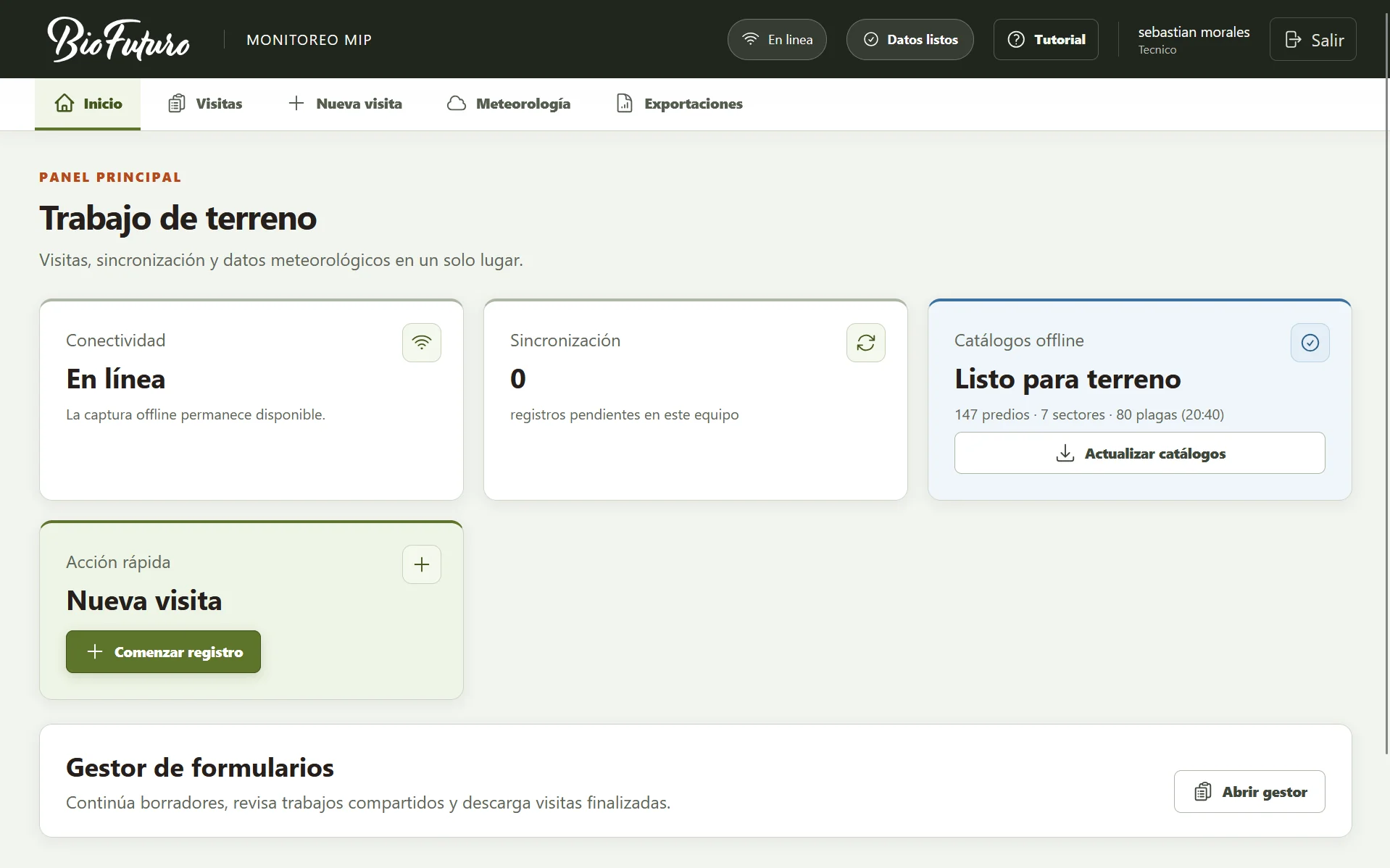Click the download icon in Actualizar catálogos
The width and height of the screenshot is (1390, 868).
[x=1065, y=454]
